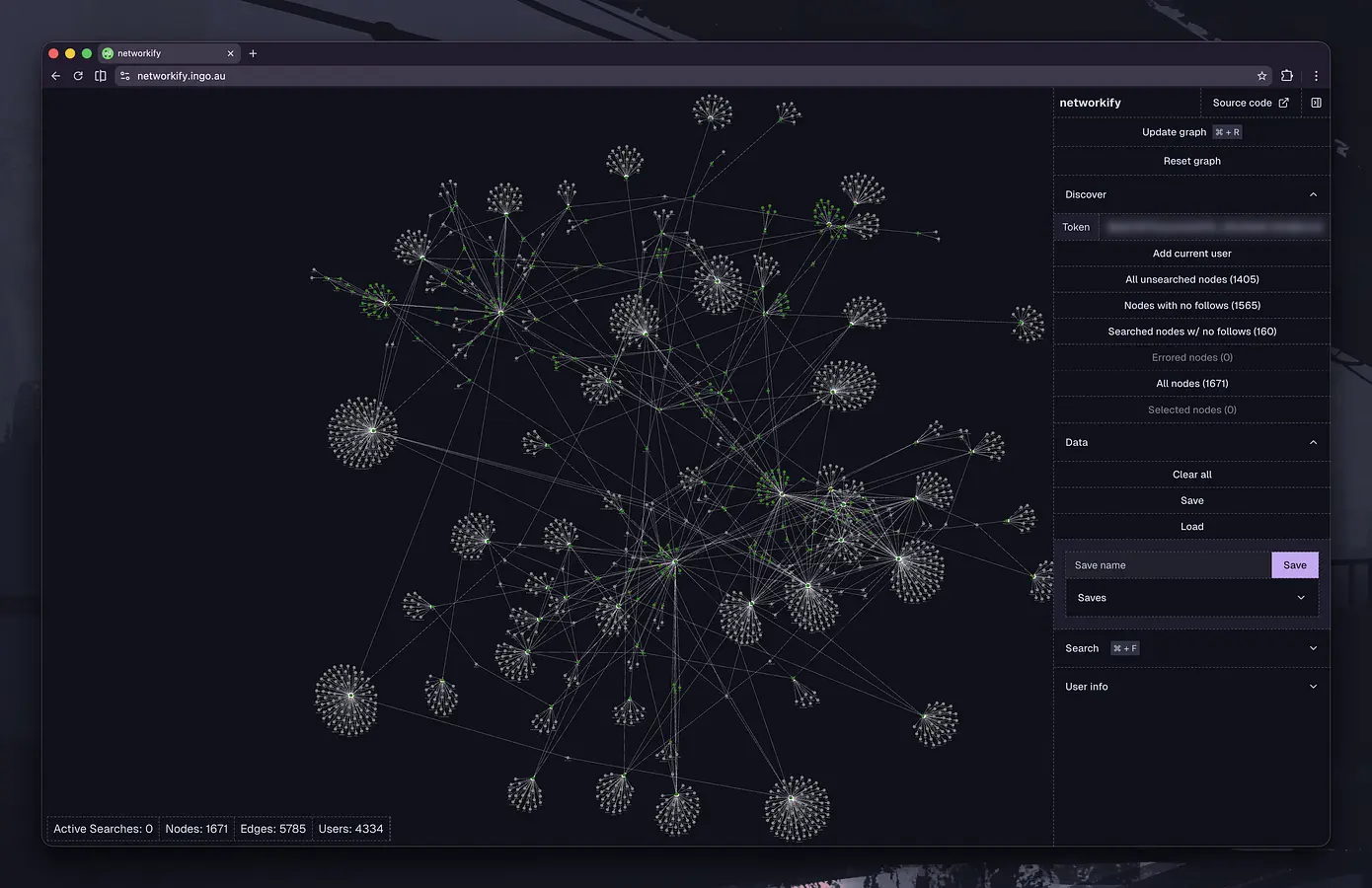Viewport: 1372px width, 888px height.
Task: Bookmark this page with the star icon
Action: pos(1261,76)
